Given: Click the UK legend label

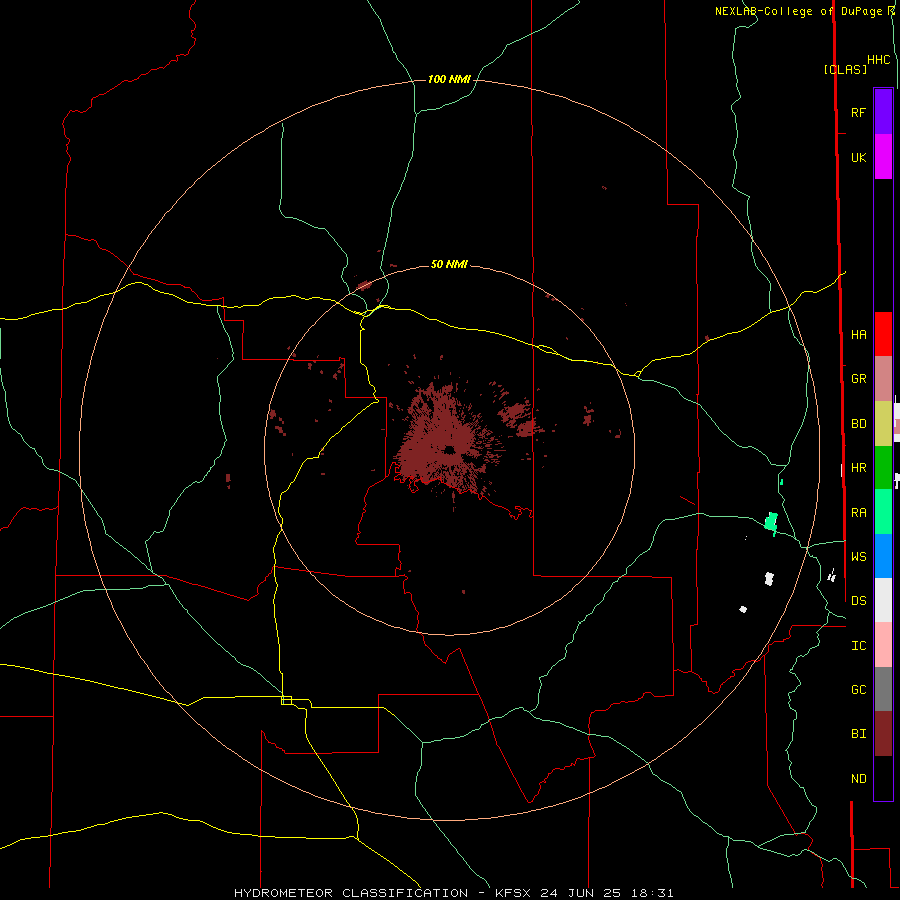Looking at the screenshot, I should tap(858, 158).
